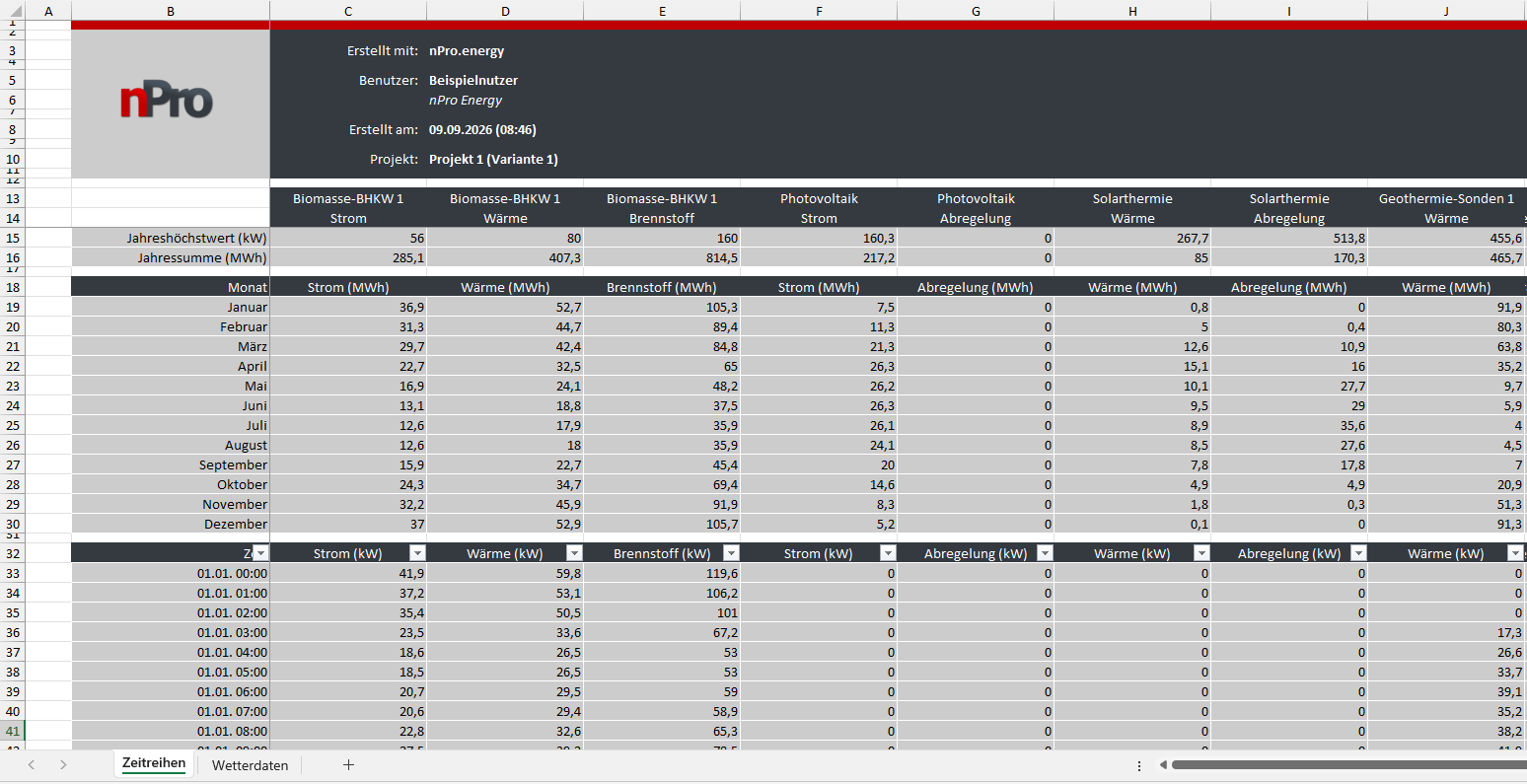Click the Brennstoff (MWh) header cell
The height and width of the screenshot is (784, 1527).
662,287
